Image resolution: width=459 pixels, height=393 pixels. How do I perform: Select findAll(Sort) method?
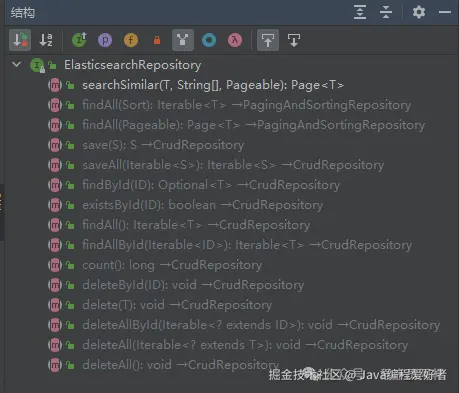click(x=246, y=105)
